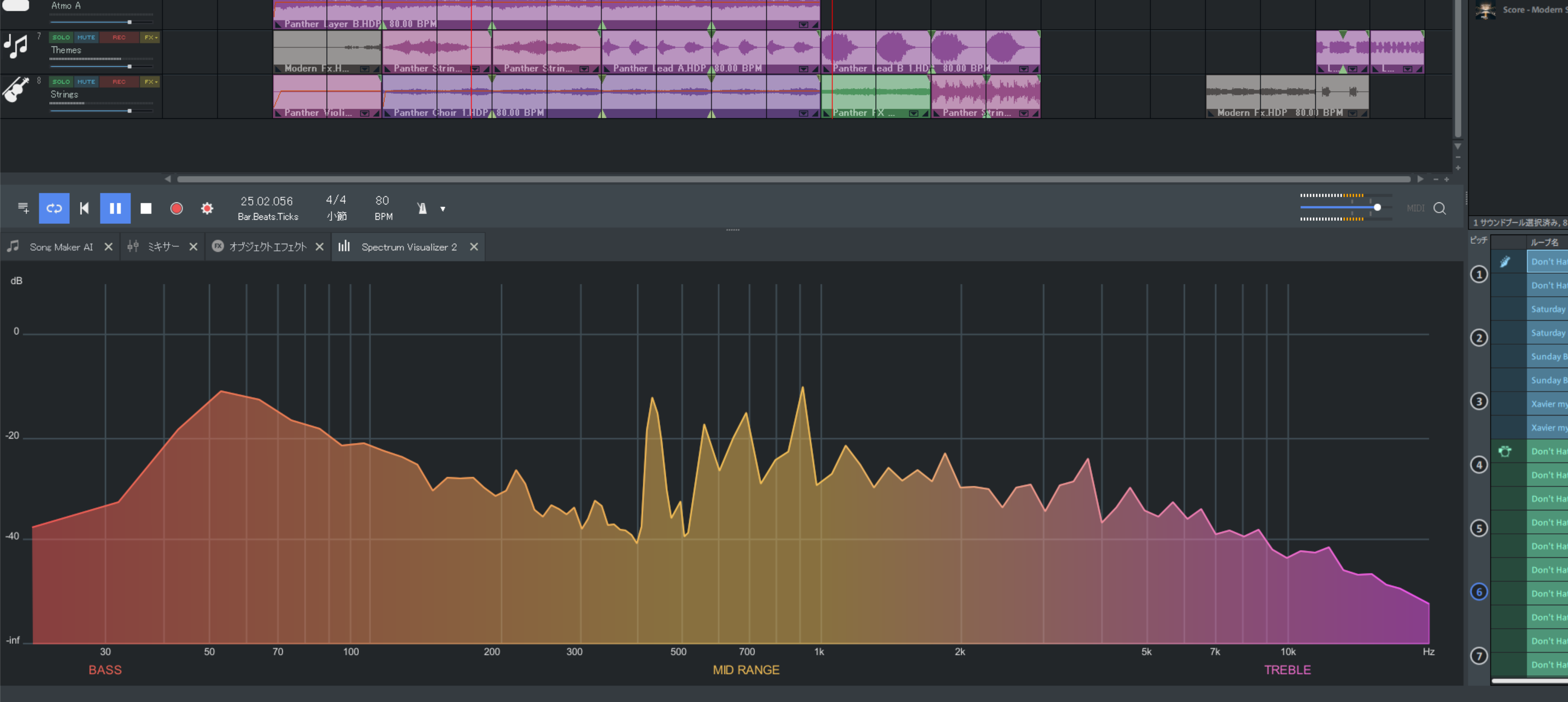1568x702 pixels.
Task: Select pitch 2 circle button
Action: tap(1479, 338)
